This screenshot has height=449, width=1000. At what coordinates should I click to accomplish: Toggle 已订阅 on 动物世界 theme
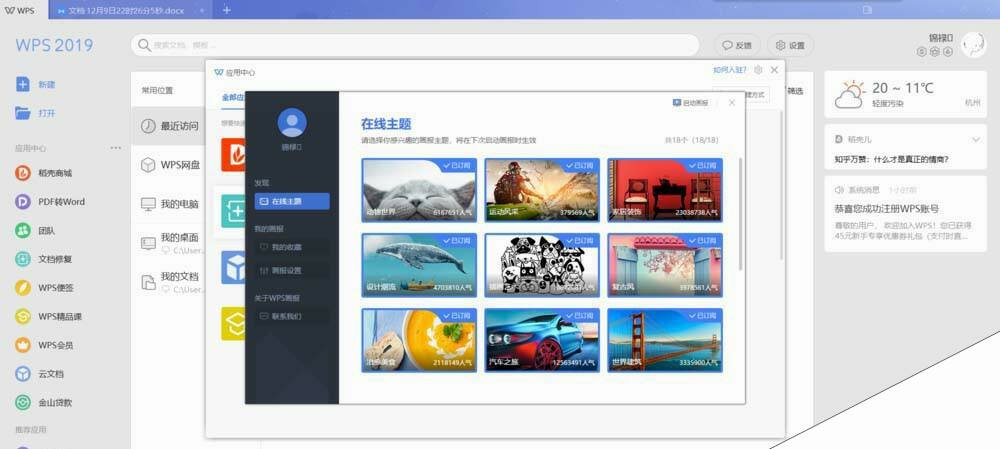click(x=457, y=165)
